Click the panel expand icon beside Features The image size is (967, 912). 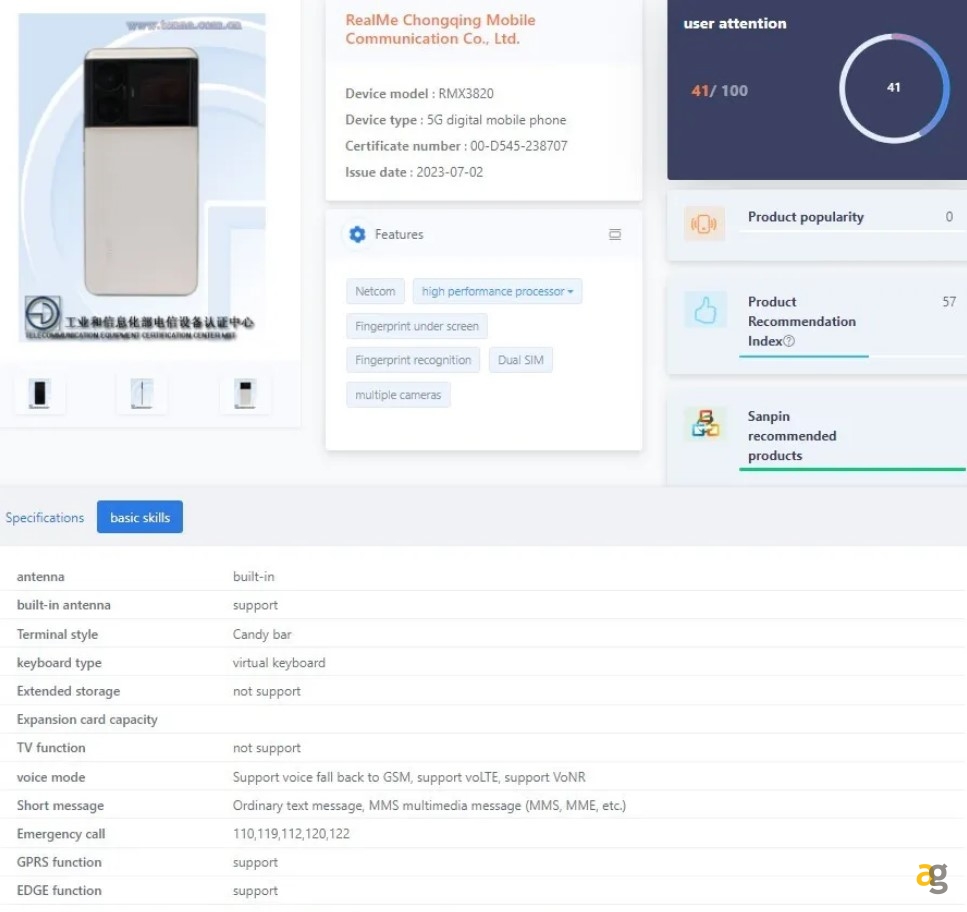(614, 234)
